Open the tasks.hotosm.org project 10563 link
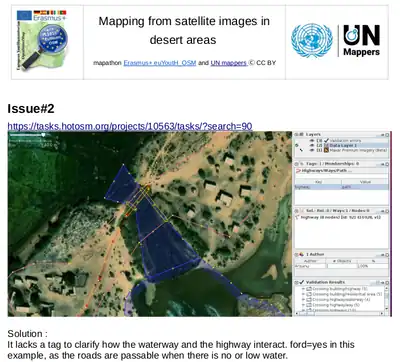This screenshot has height=362, width=400. coord(130,126)
